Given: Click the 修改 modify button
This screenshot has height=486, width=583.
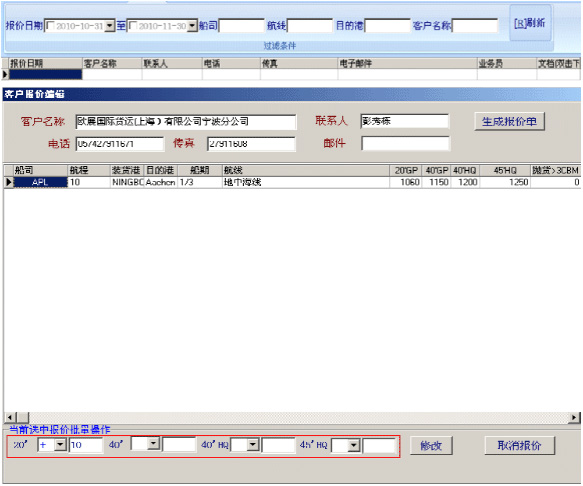Looking at the screenshot, I should pyautogui.click(x=431, y=445).
